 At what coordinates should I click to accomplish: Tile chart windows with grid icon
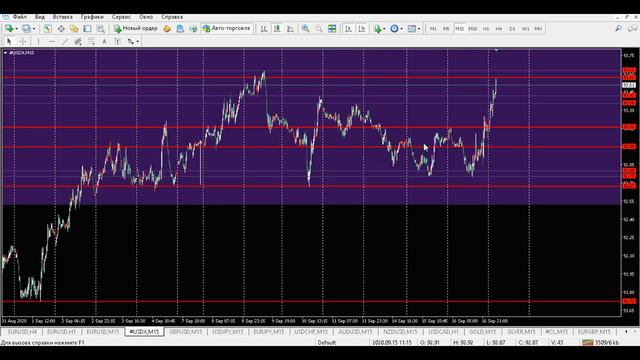click(x=332, y=29)
